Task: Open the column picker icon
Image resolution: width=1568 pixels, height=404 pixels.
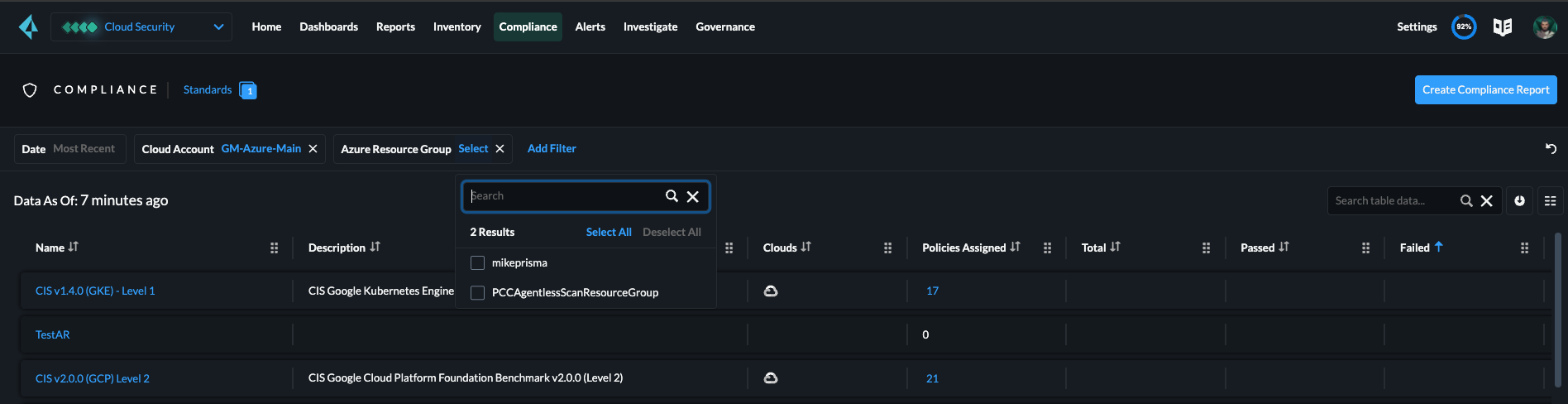Action: point(1550,201)
